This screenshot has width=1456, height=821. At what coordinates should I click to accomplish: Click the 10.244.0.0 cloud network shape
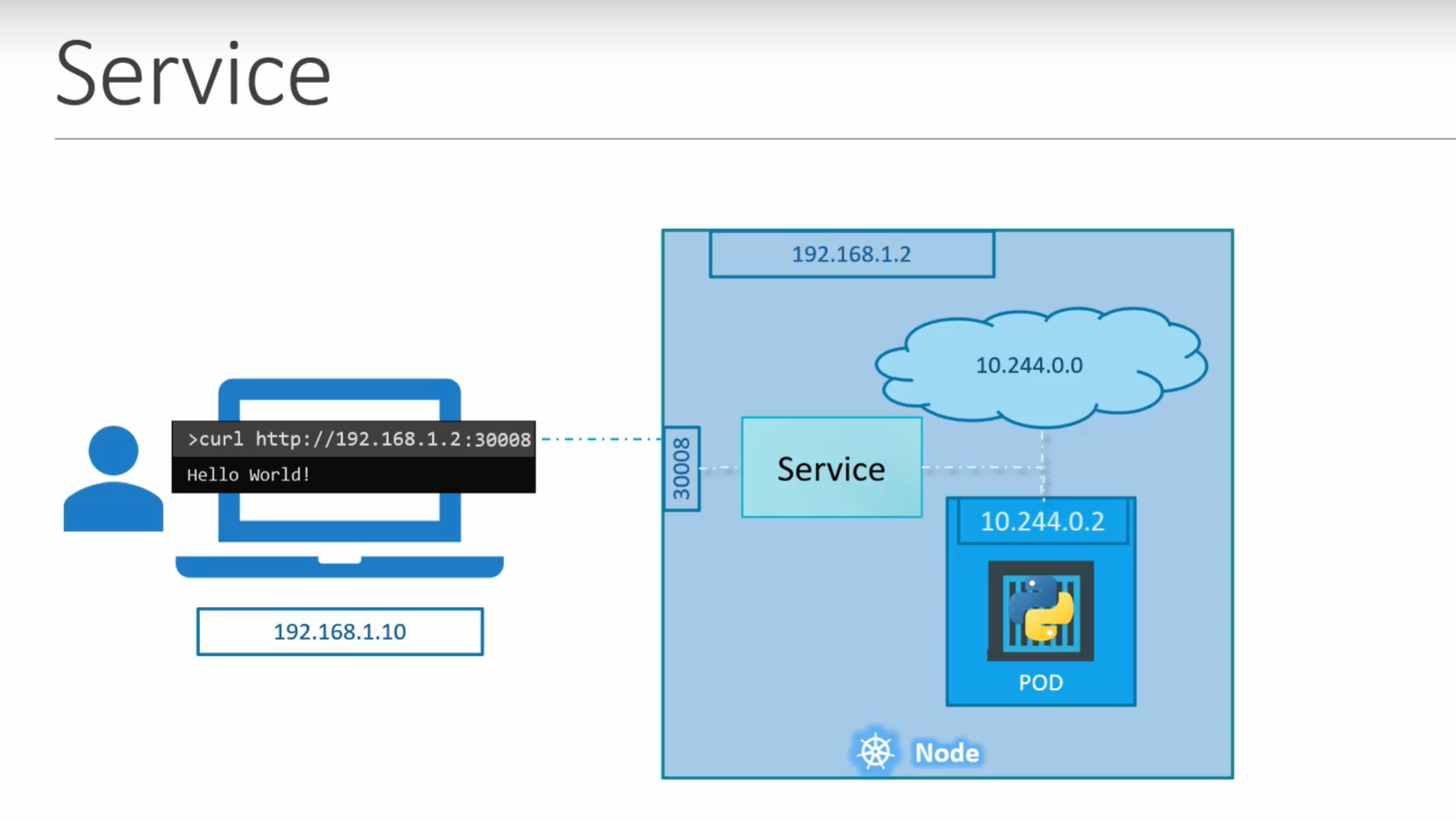[1040, 366]
